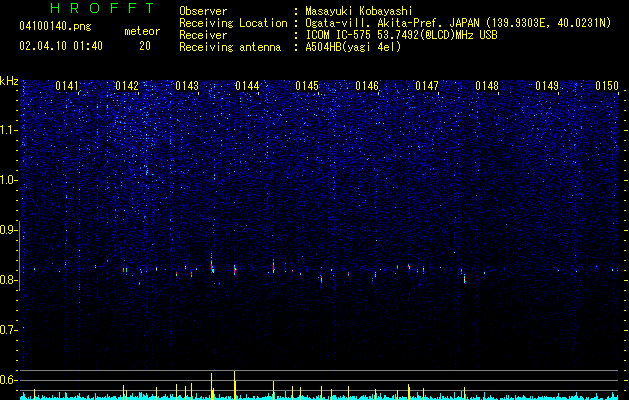
Task: Click the 0.8 frequency axis label
Action: coord(9,280)
